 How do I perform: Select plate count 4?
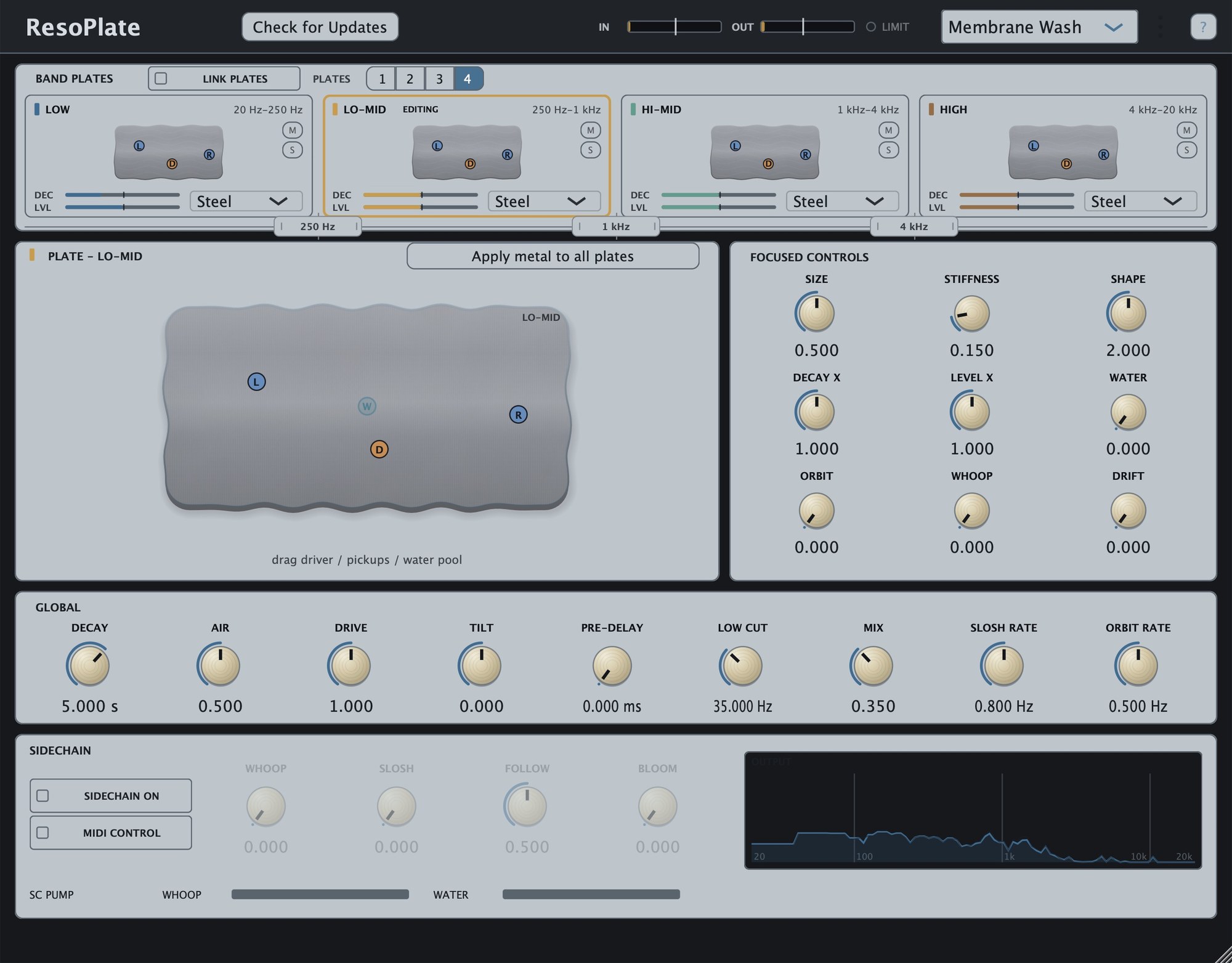[468, 78]
